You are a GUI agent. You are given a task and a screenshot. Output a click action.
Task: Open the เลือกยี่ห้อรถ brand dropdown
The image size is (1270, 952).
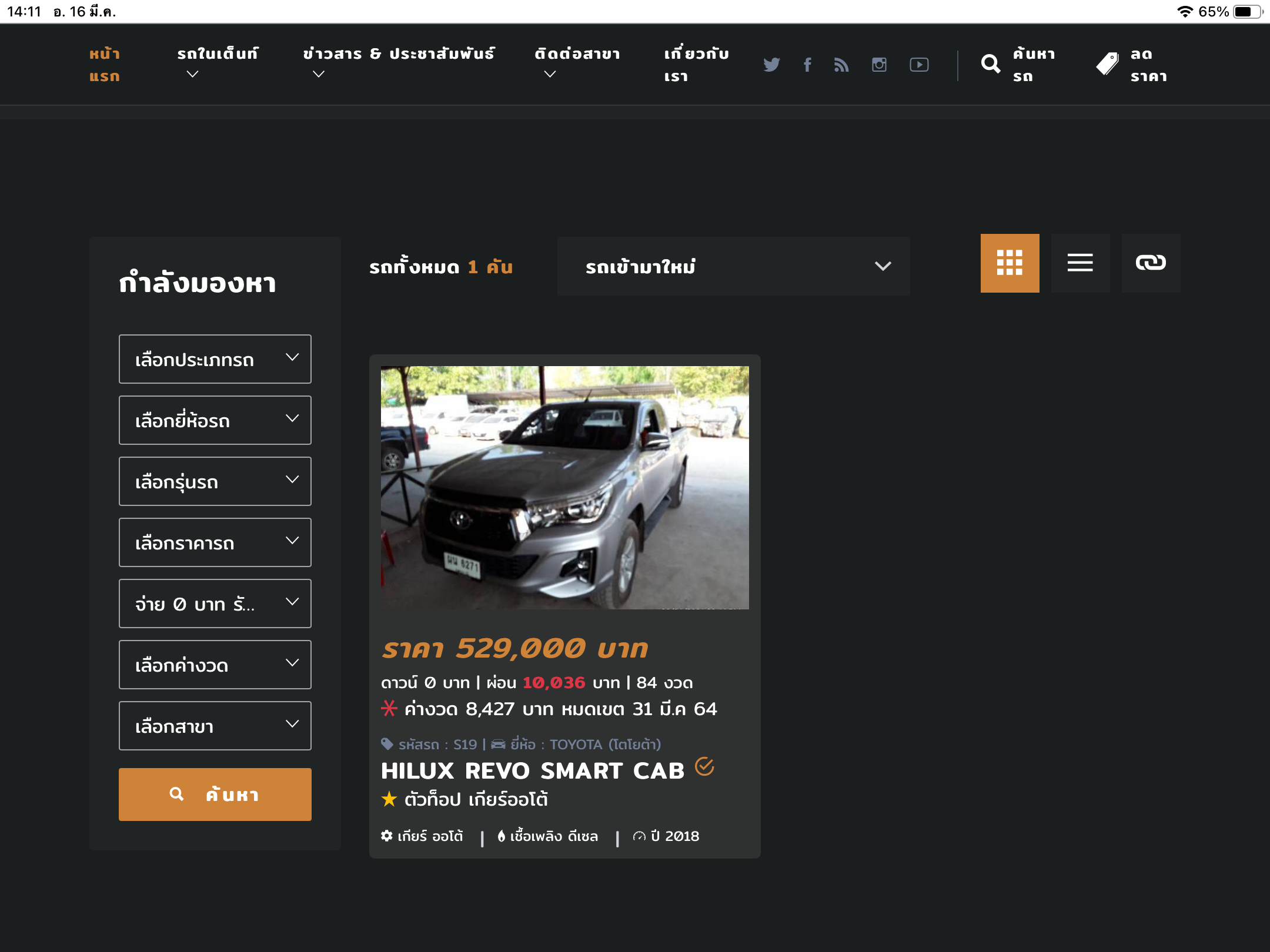point(215,420)
